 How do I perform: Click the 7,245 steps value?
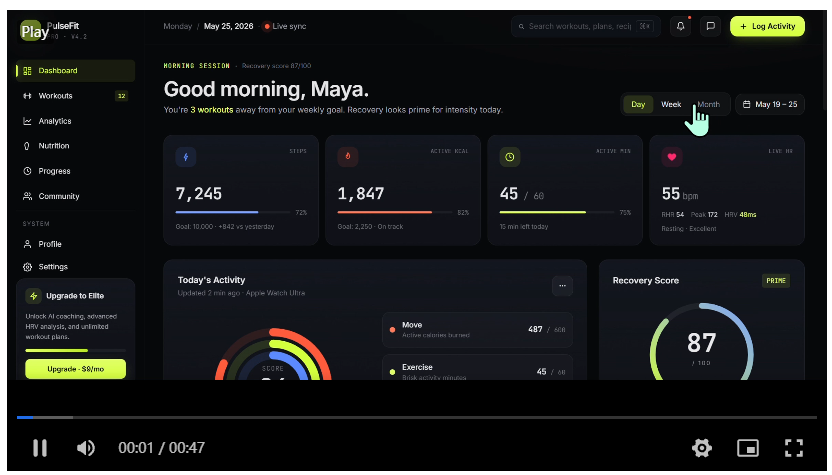coord(199,194)
